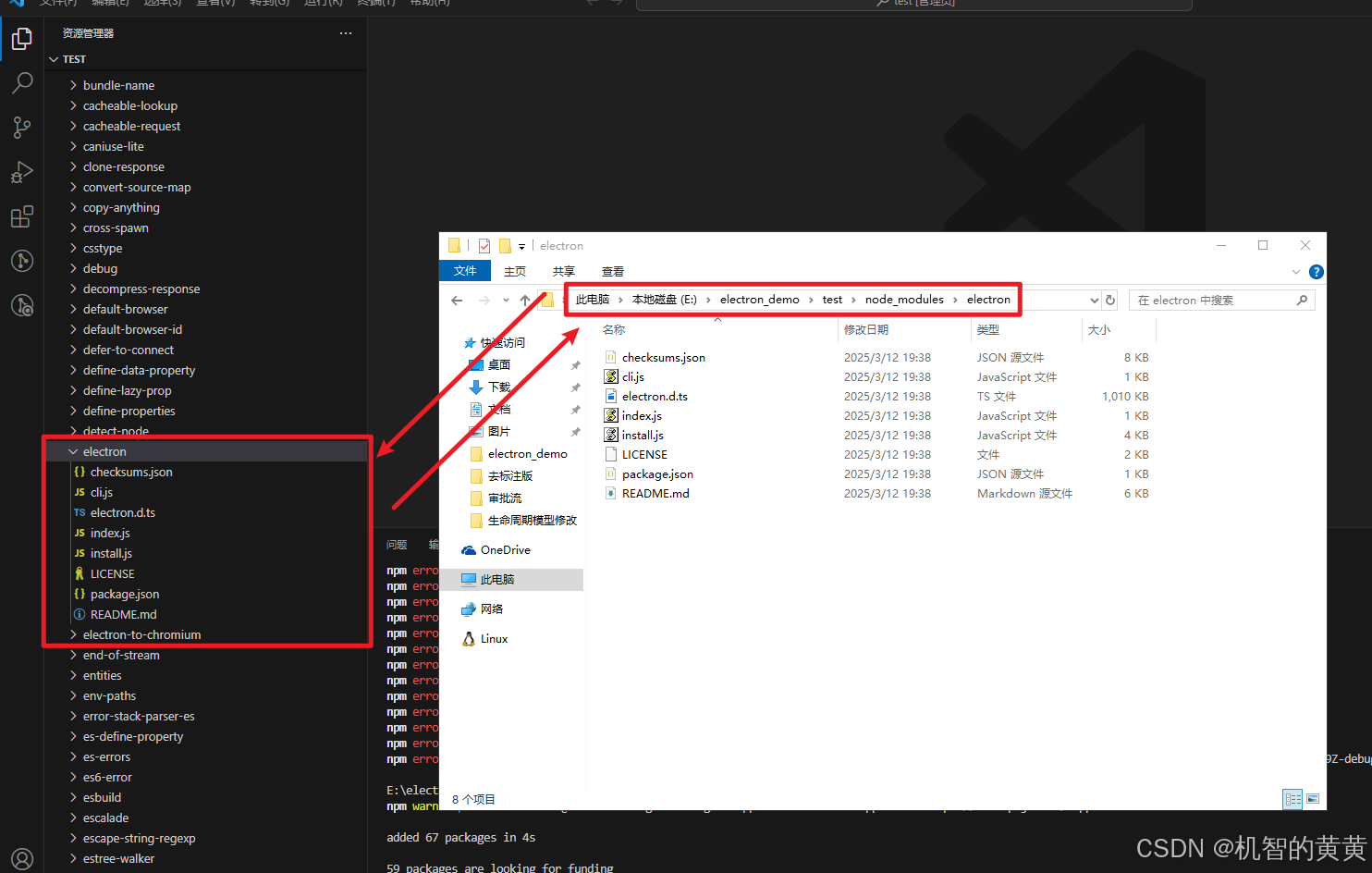Open the Extensions view in VS Code

click(x=21, y=216)
